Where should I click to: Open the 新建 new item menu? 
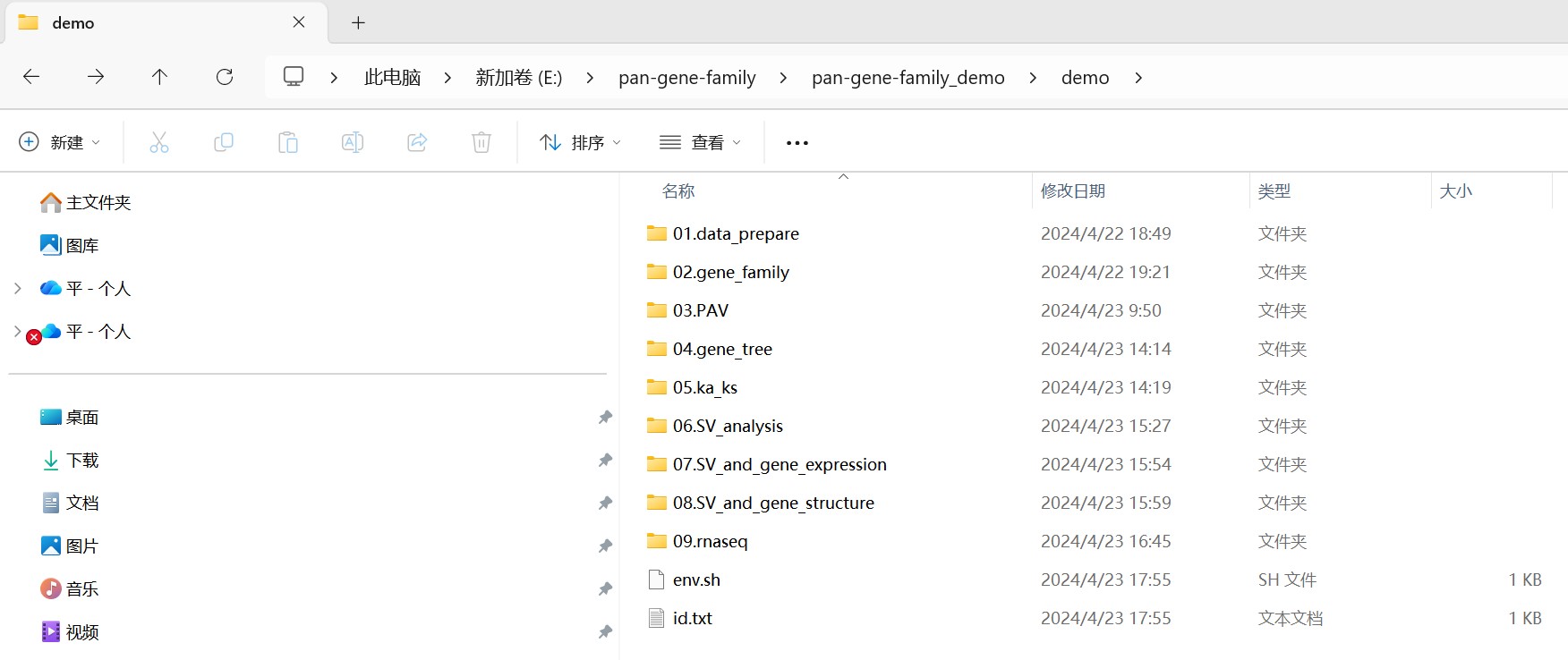[x=60, y=142]
